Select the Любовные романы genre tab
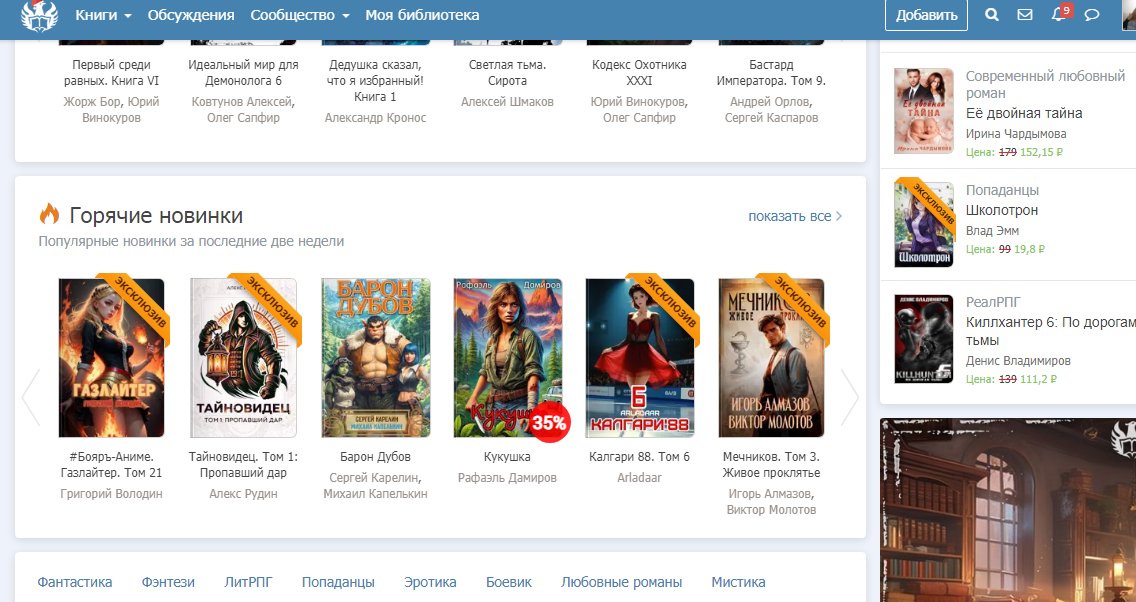The image size is (1136, 602). (x=622, y=582)
